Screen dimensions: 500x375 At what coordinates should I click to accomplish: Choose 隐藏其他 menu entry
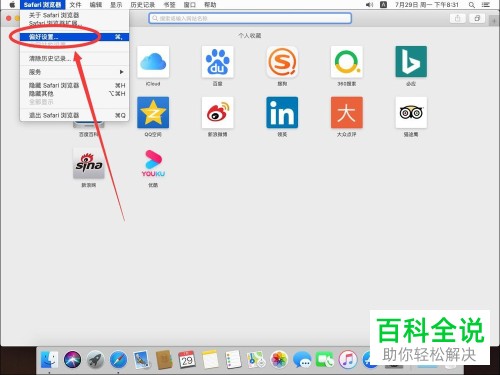tap(74, 94)
